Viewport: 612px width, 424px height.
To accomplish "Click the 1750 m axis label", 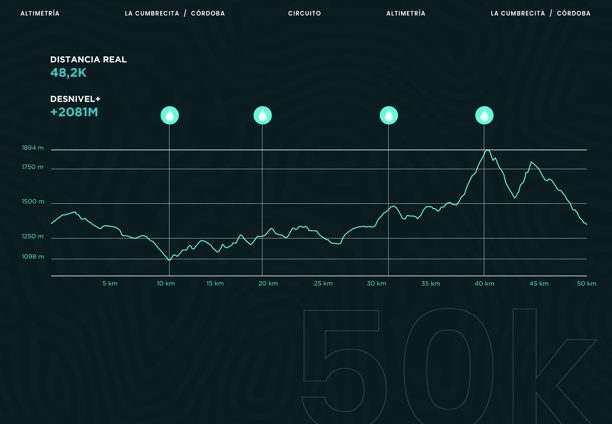I will pyautogui.click(x=33, y=167).
